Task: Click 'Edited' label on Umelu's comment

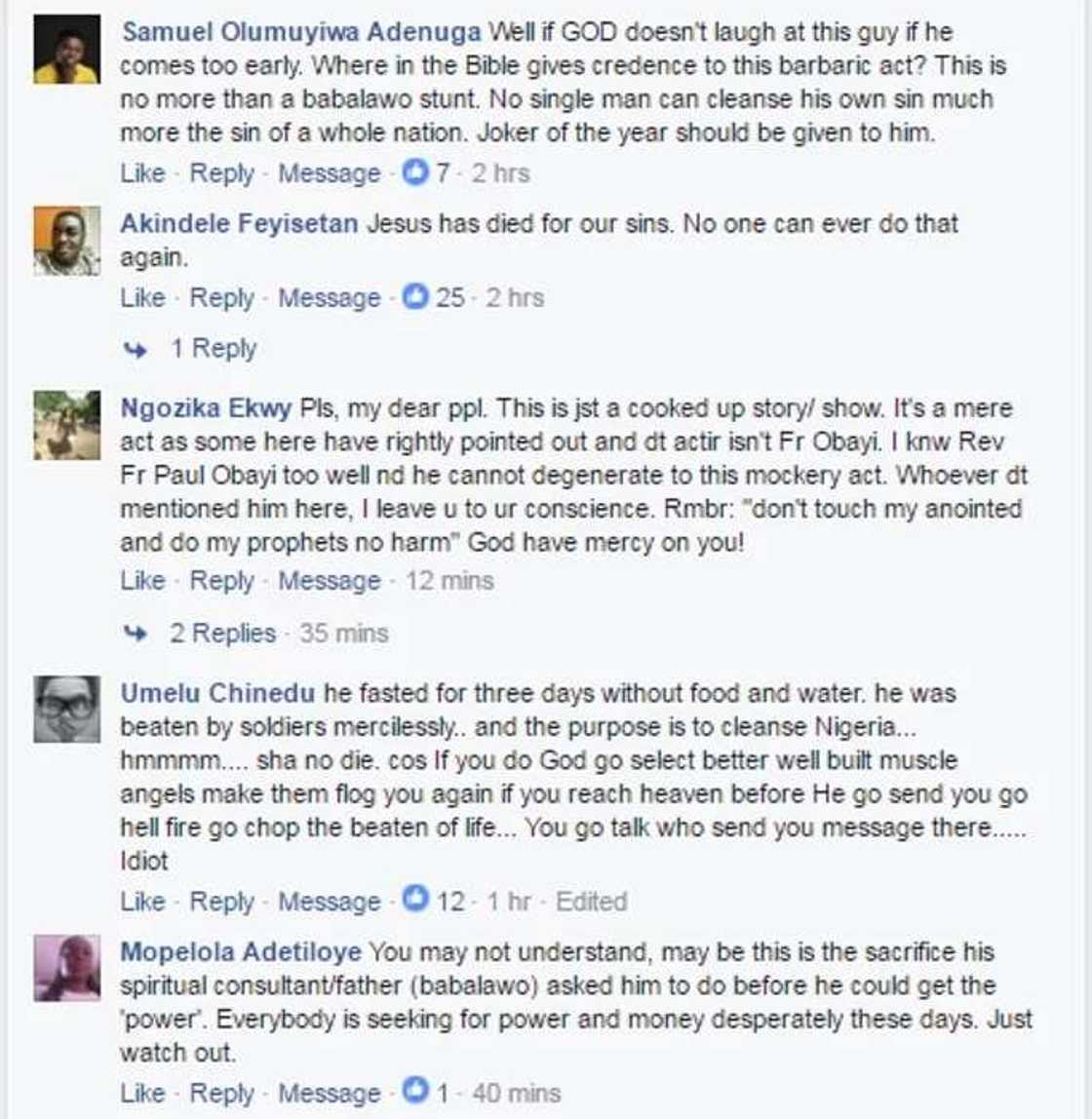Action: (x=591, y=901)
